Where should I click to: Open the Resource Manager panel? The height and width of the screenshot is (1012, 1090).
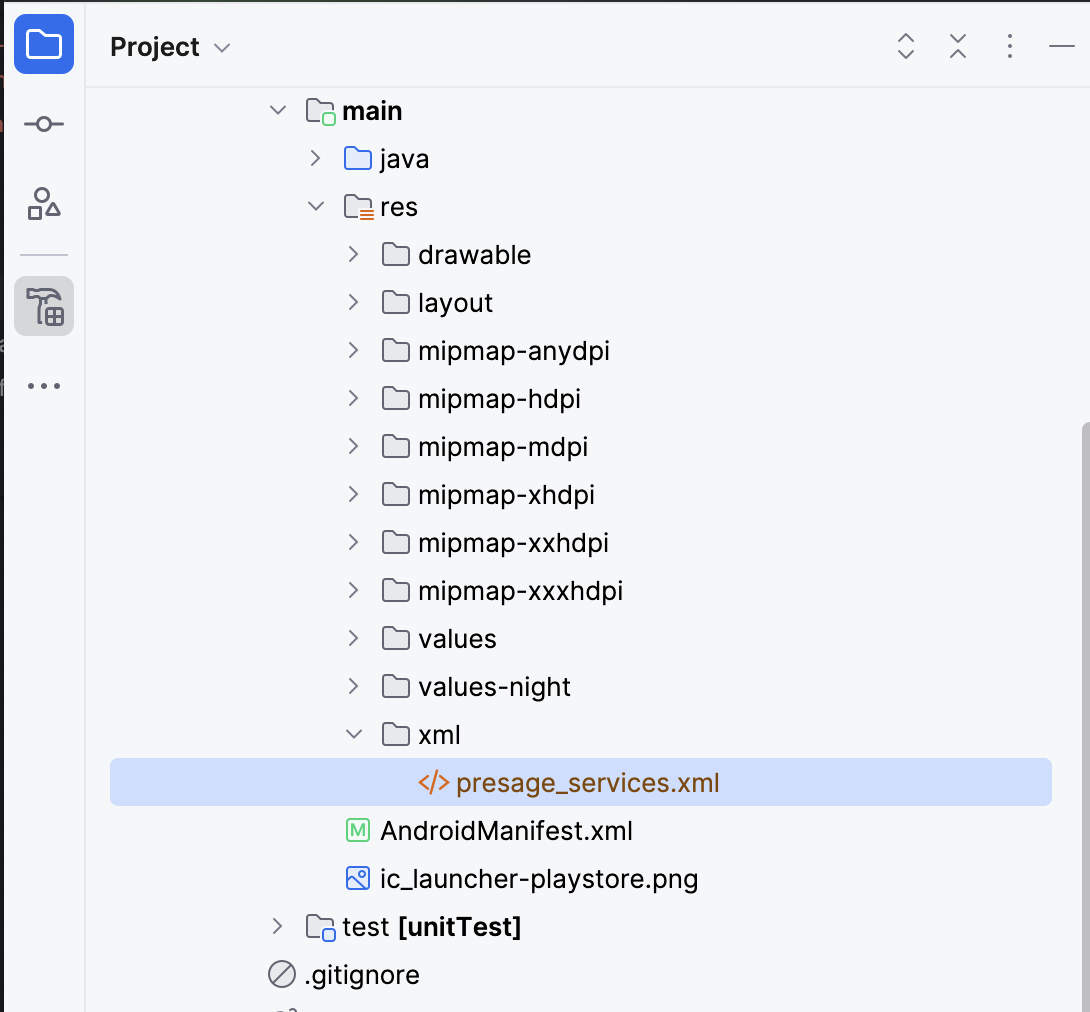tap(43, 205)
